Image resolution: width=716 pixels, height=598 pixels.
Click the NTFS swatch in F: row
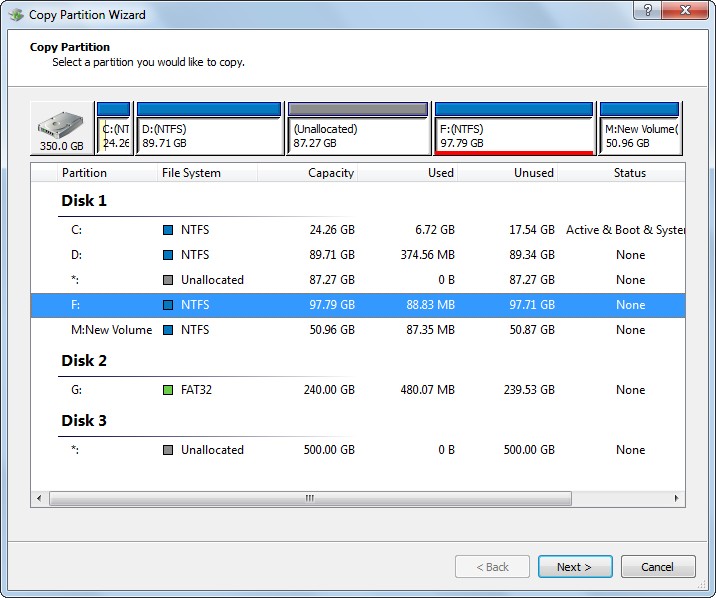(168, 305)
